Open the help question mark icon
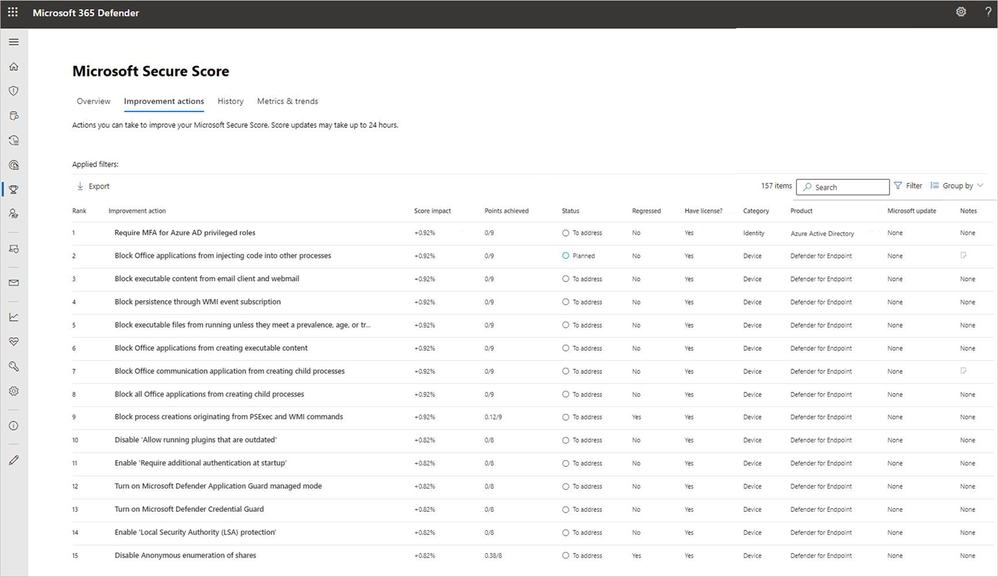The height and width of the screenshot is (577, 998). coord(988,11)
